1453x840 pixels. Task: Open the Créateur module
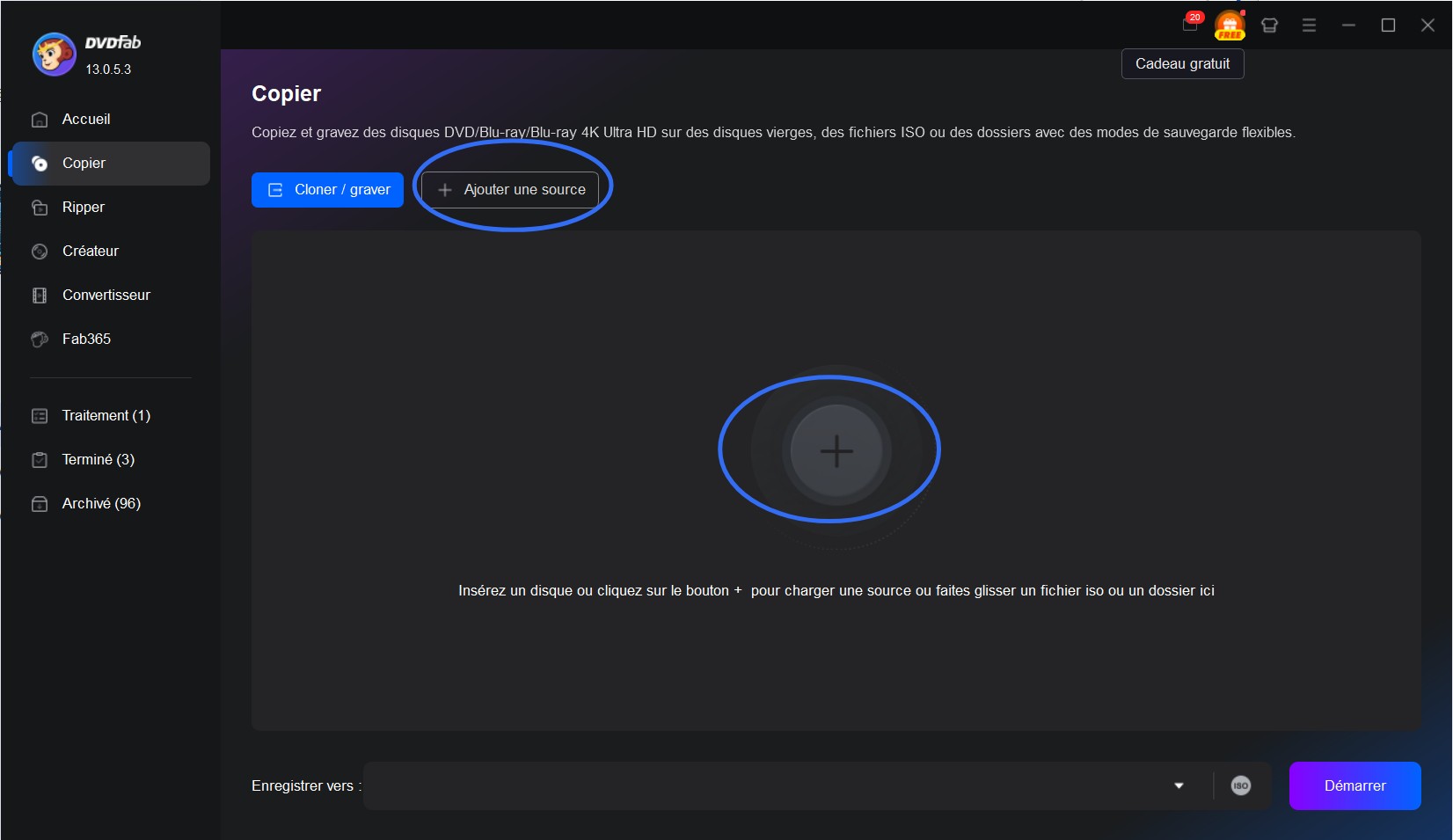coord(90,252)
